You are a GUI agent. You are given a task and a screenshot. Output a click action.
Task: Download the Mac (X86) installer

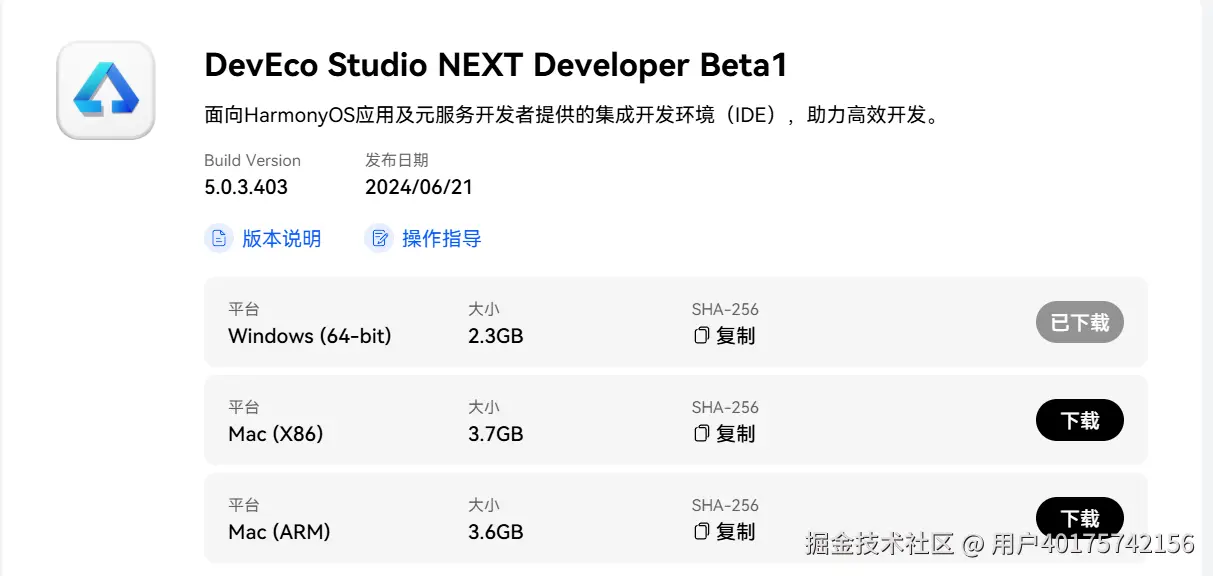coord(1079,420)
